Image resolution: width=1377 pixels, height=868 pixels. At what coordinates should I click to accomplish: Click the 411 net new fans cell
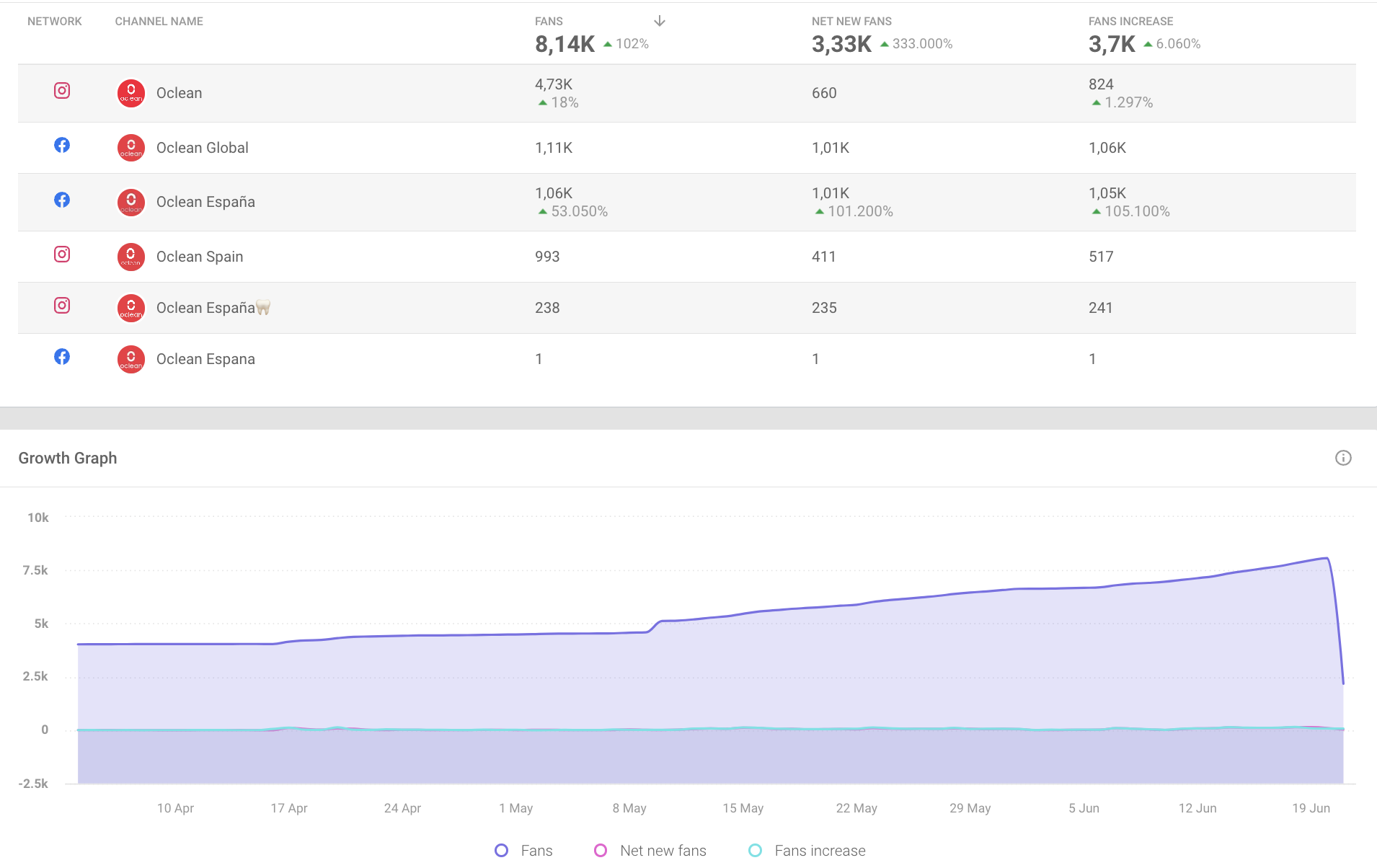click(x=824, y=257)
